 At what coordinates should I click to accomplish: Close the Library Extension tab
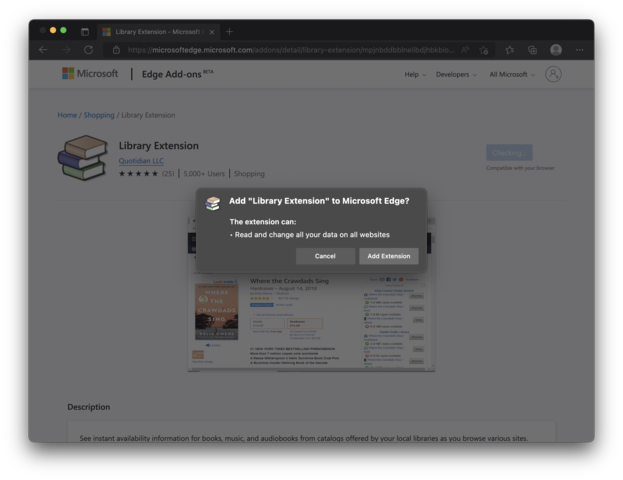[x=212, y=32]
